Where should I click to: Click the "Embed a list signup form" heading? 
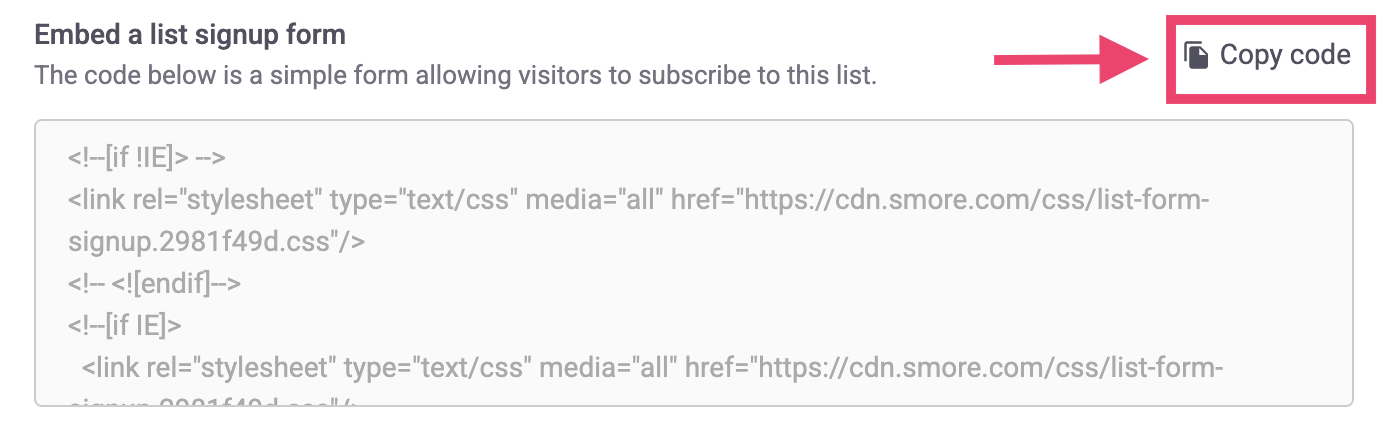[190, 35]
